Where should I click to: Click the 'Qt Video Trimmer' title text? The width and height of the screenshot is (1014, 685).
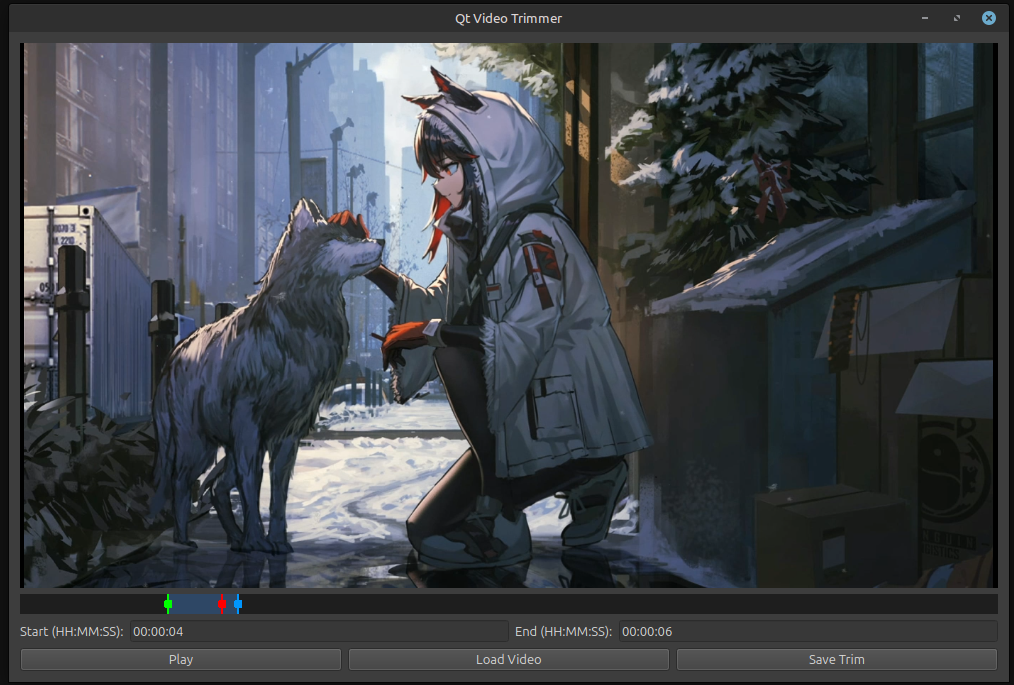pyautogui.click(x=508, y=18)
